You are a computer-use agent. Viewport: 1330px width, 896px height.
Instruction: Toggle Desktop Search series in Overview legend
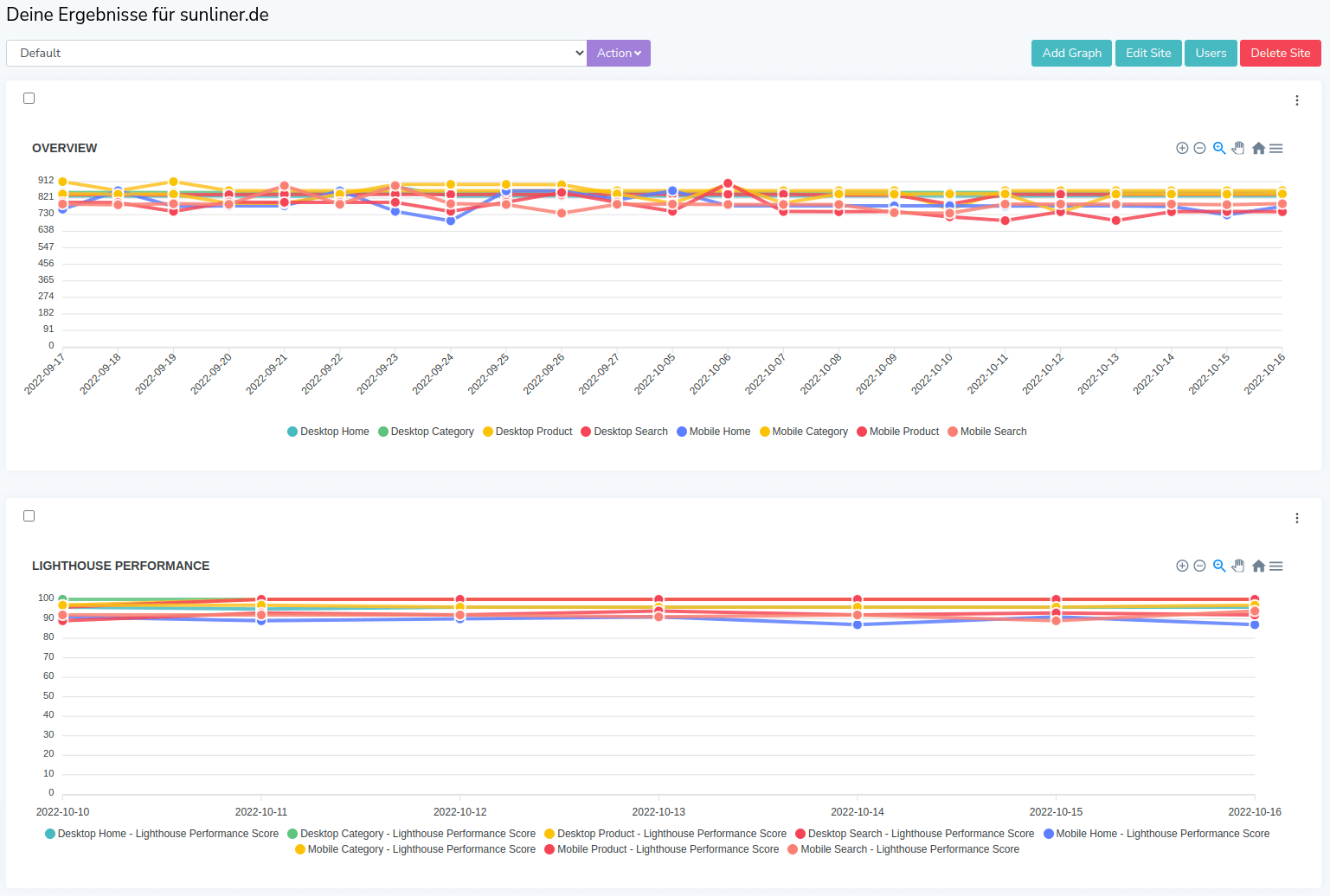pyautogui.click(x=624, y=432)
